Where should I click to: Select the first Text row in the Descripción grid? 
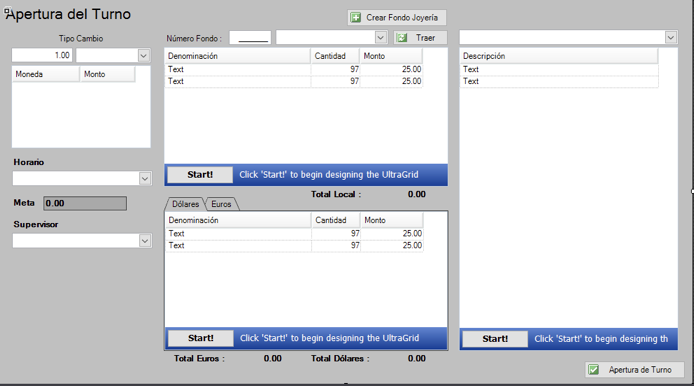(x=559, y=69)
